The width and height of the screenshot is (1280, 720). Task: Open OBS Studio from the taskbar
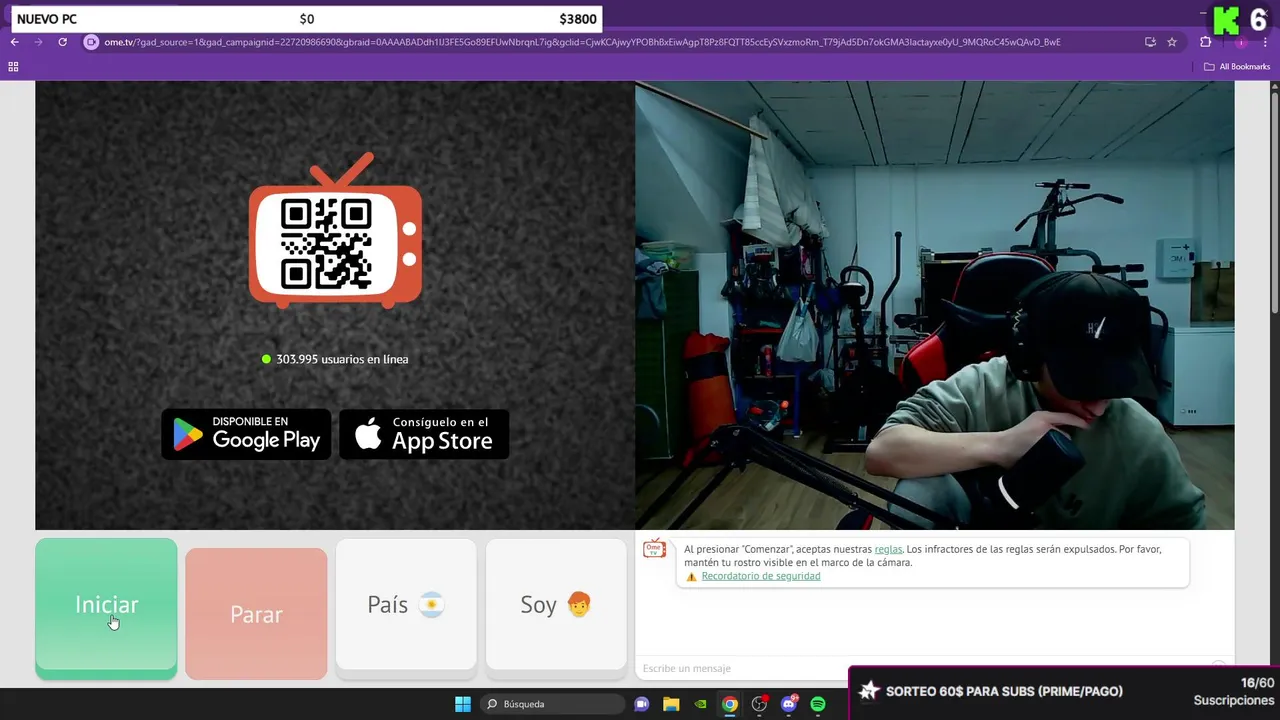[x=759, y=704]
